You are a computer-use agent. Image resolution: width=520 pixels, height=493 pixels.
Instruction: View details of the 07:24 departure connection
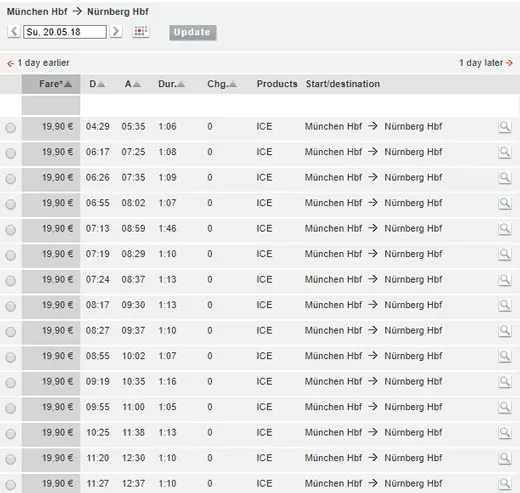[505, 280]
